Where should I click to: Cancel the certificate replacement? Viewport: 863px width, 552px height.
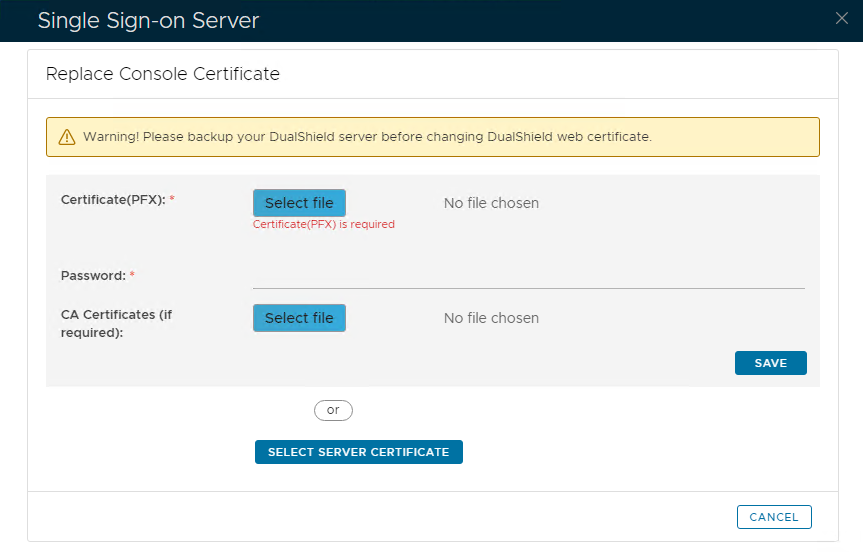point(773,517)
